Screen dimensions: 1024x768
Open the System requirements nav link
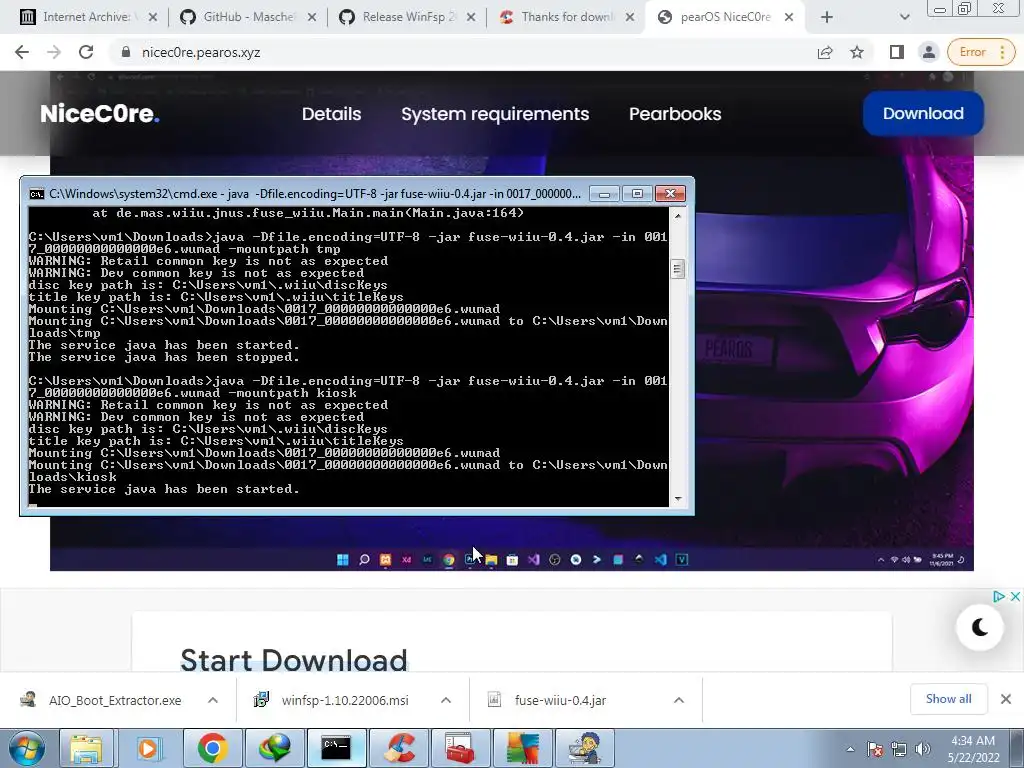[495, 114]
